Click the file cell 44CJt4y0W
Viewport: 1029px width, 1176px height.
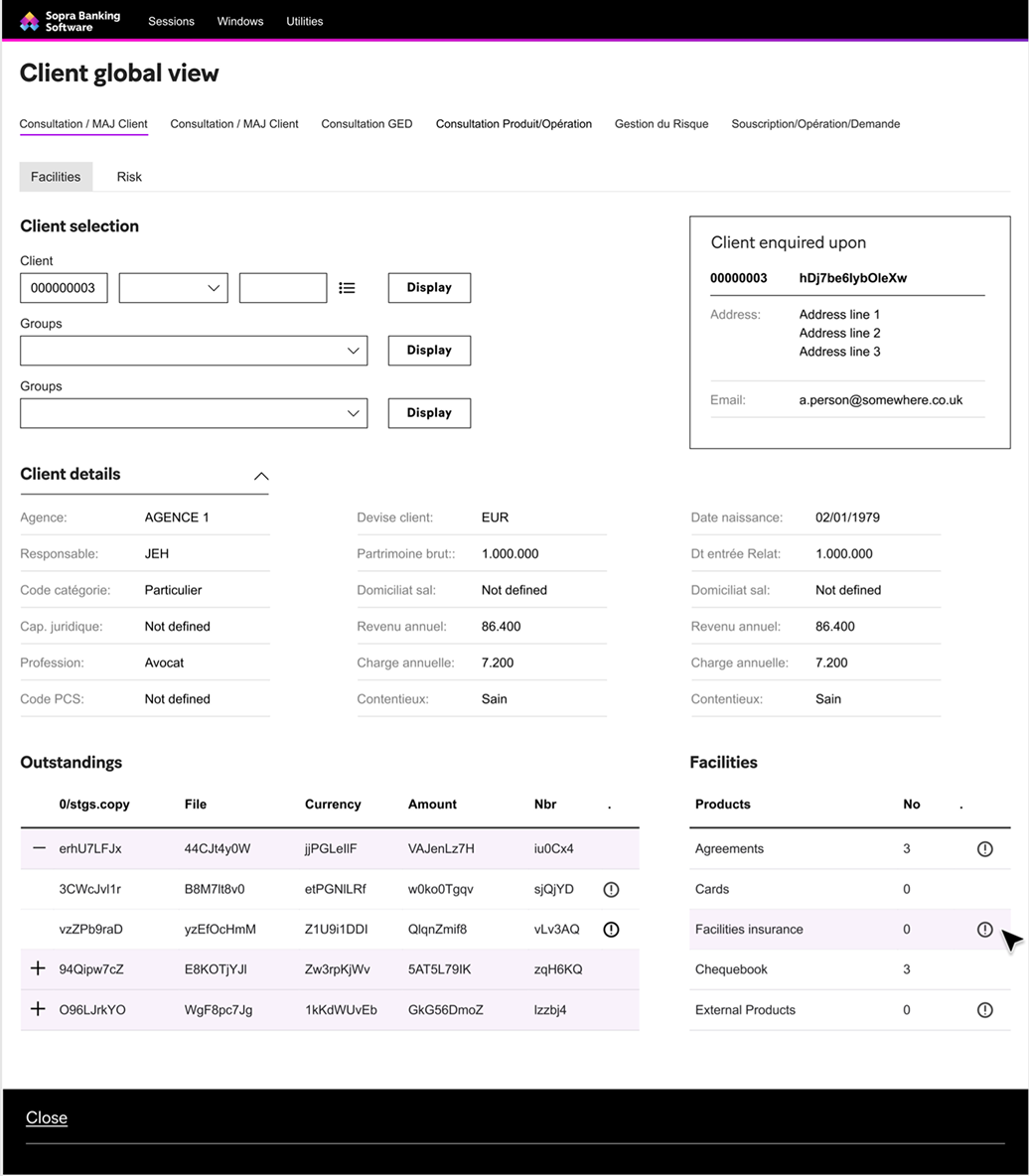point(218,849)
